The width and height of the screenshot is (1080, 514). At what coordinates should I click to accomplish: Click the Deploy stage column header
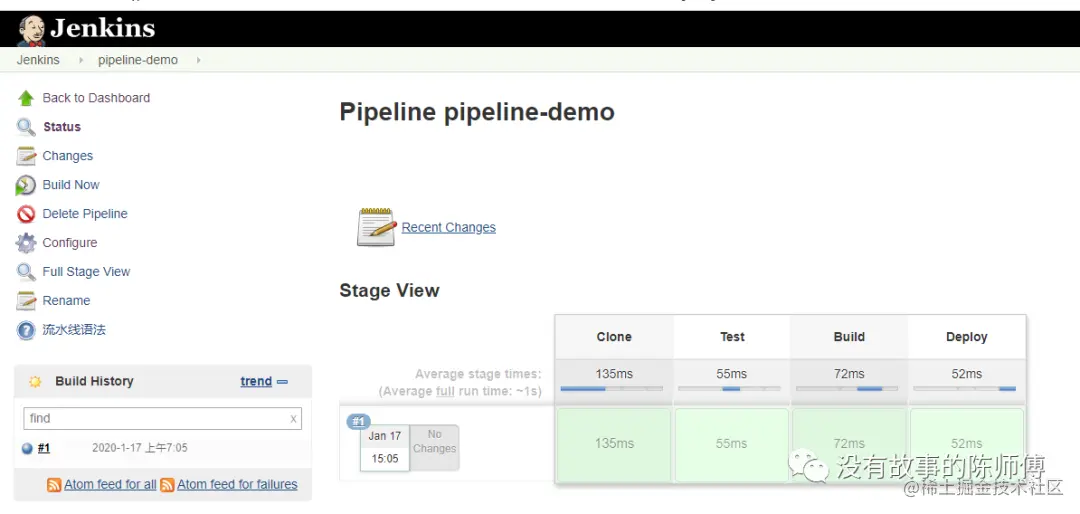pyautogui.click(x=966, y=337)
